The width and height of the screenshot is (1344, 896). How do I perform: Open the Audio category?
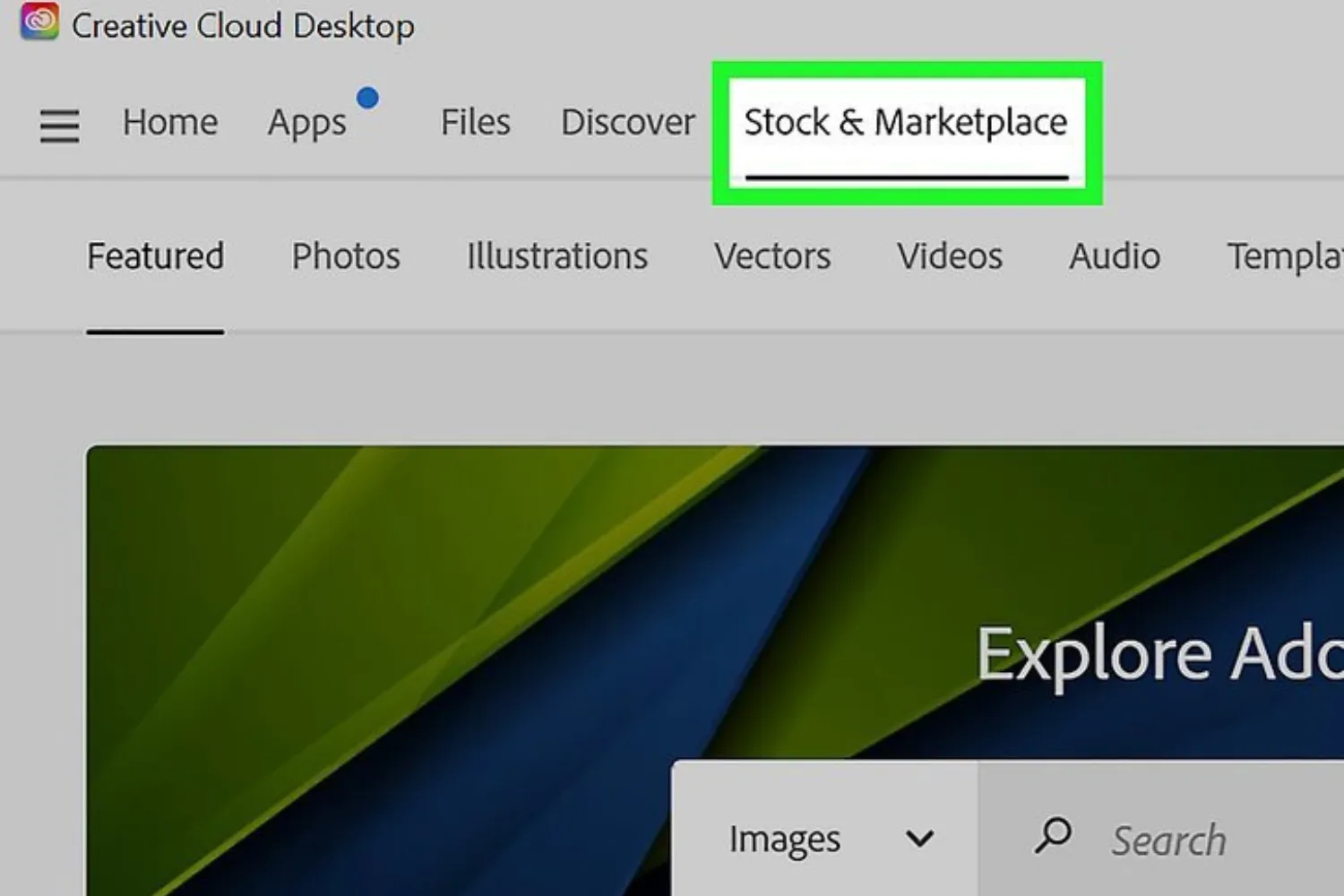pos(1114,256)
